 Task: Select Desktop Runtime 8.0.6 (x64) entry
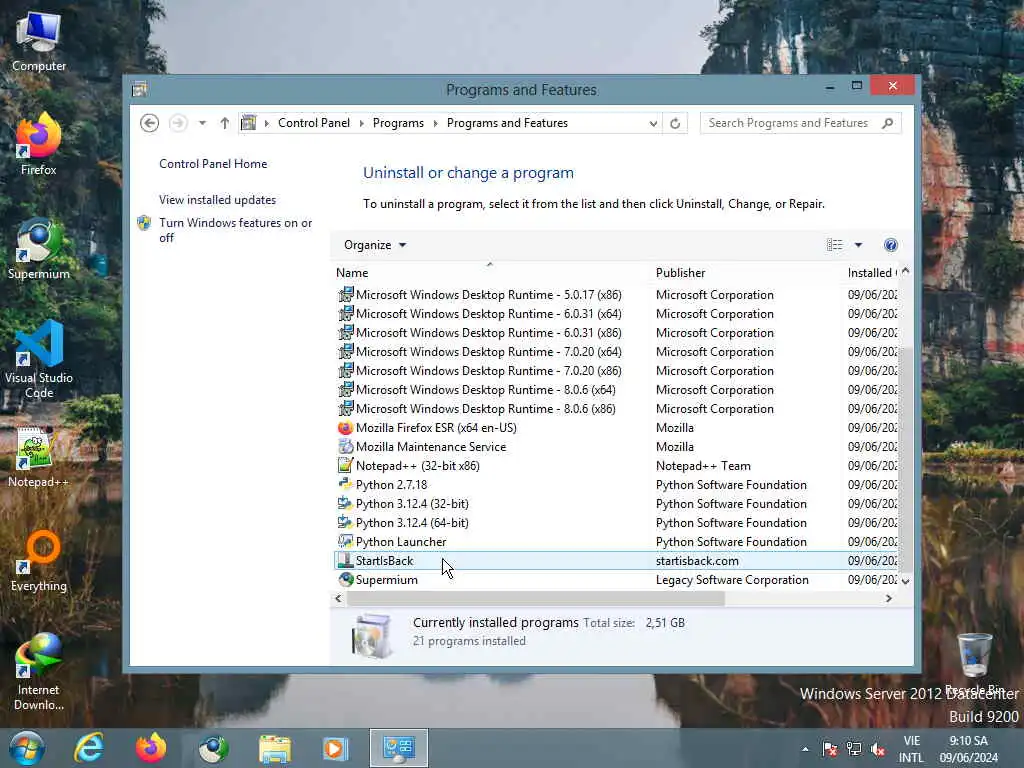616,390
